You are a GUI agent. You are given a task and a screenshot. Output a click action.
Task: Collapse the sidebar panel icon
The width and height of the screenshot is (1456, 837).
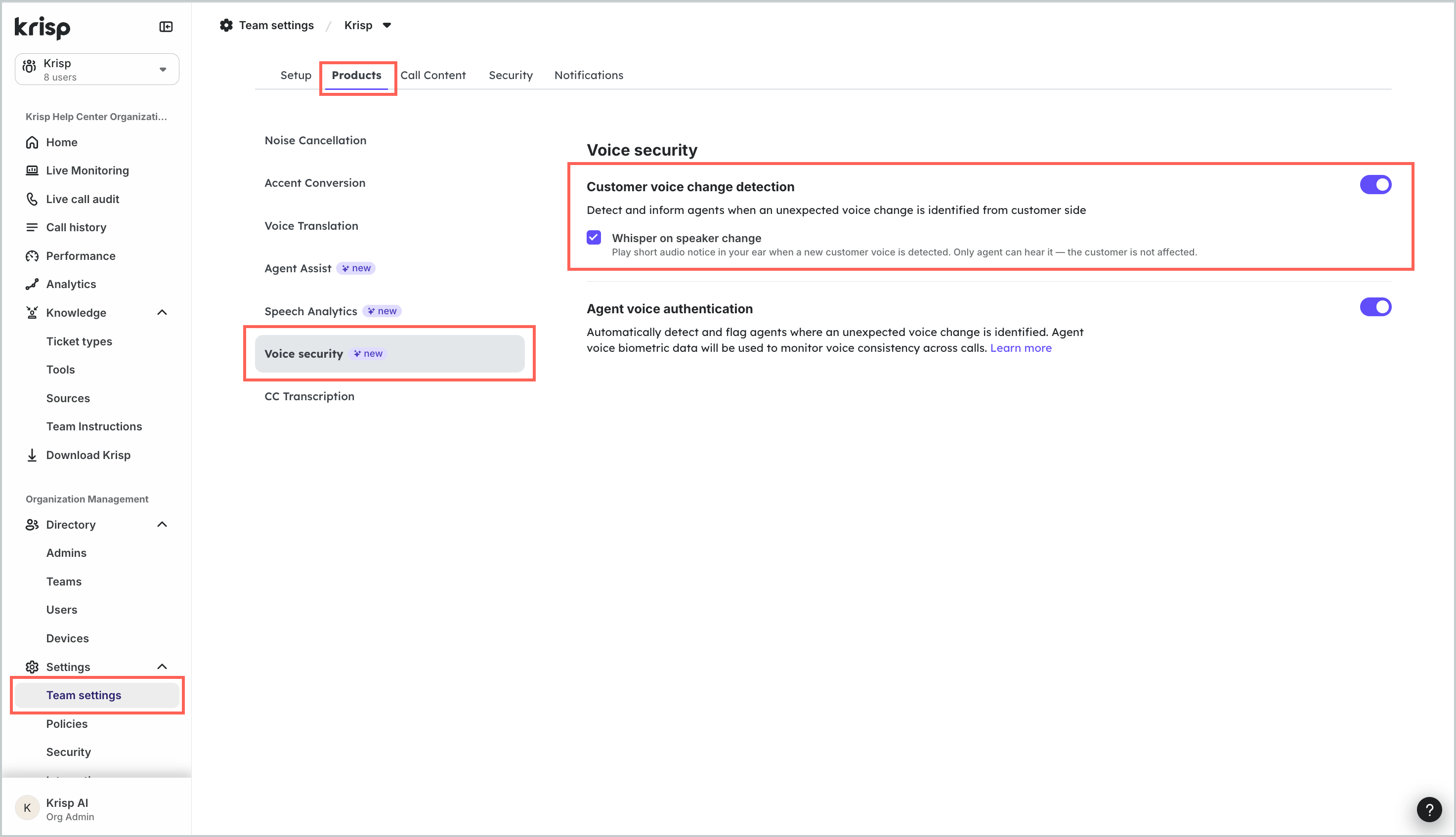[x=166, y=27]
